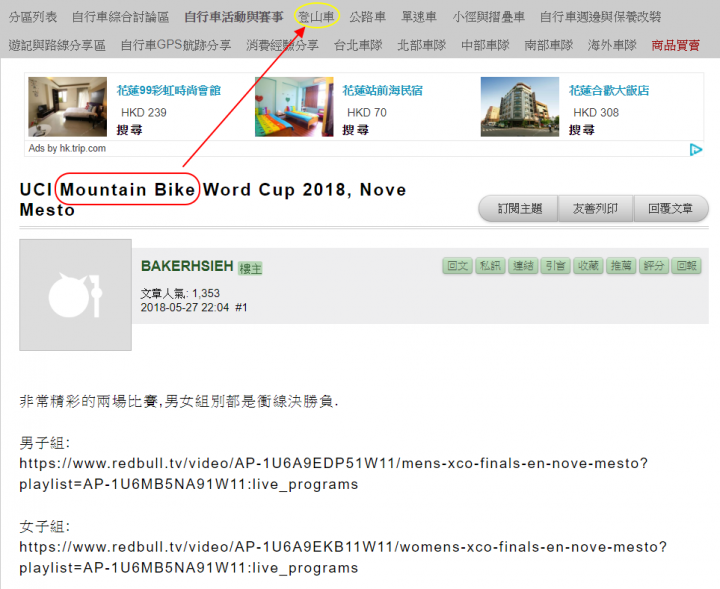Open the 花蓮99彩虹時尚會館 hotel ad link
720x589 pixels.
(x=169, y=90)
